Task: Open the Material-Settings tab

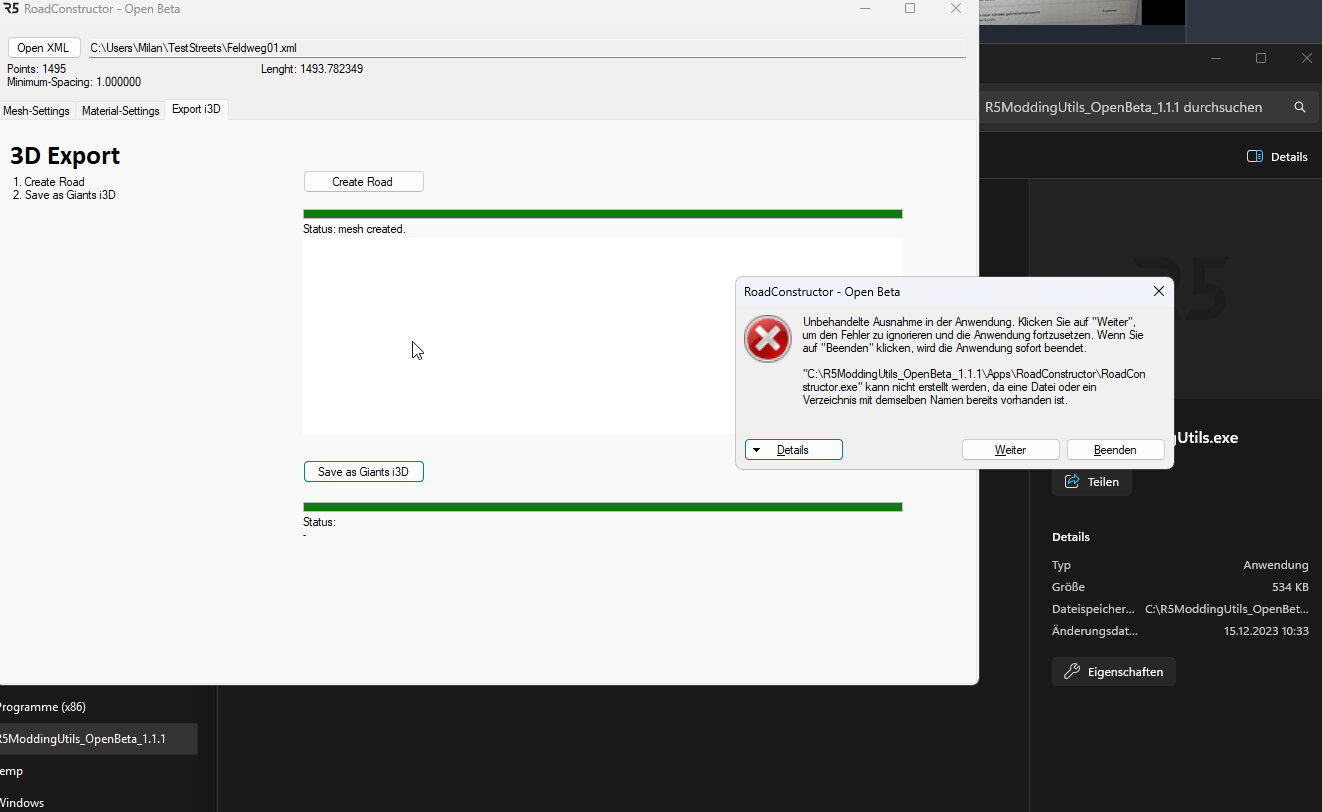Action: pyautogui.click(x=120, y=111)
